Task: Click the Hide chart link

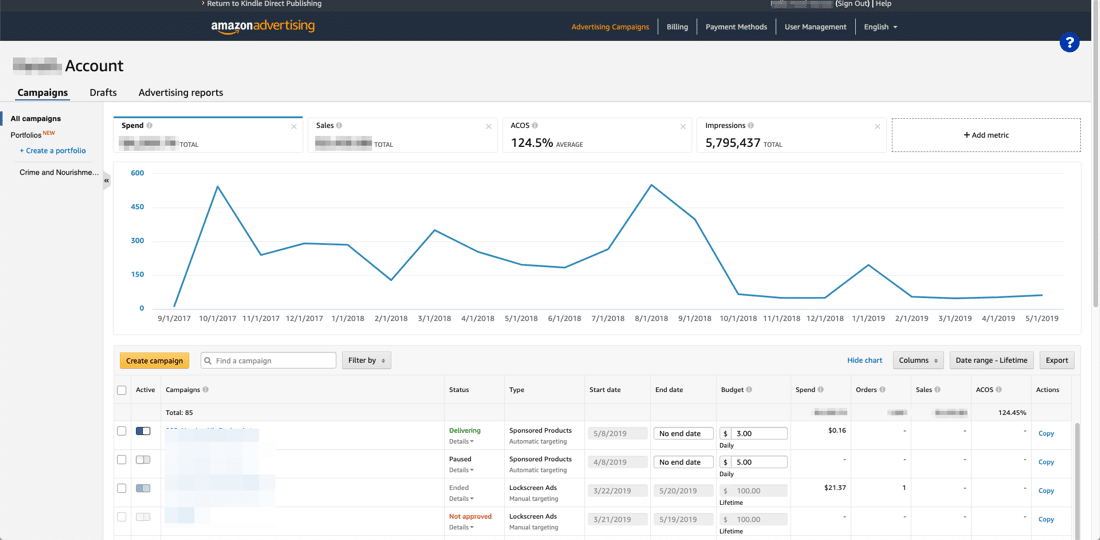Action: pyautogui.click(x=864, y=360)
